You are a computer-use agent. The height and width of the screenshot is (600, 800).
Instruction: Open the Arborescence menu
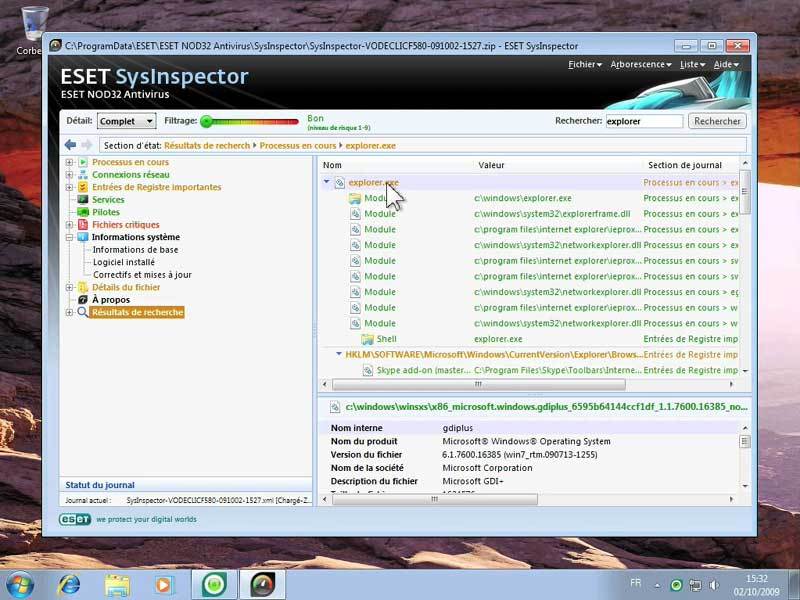pos(641,65)
